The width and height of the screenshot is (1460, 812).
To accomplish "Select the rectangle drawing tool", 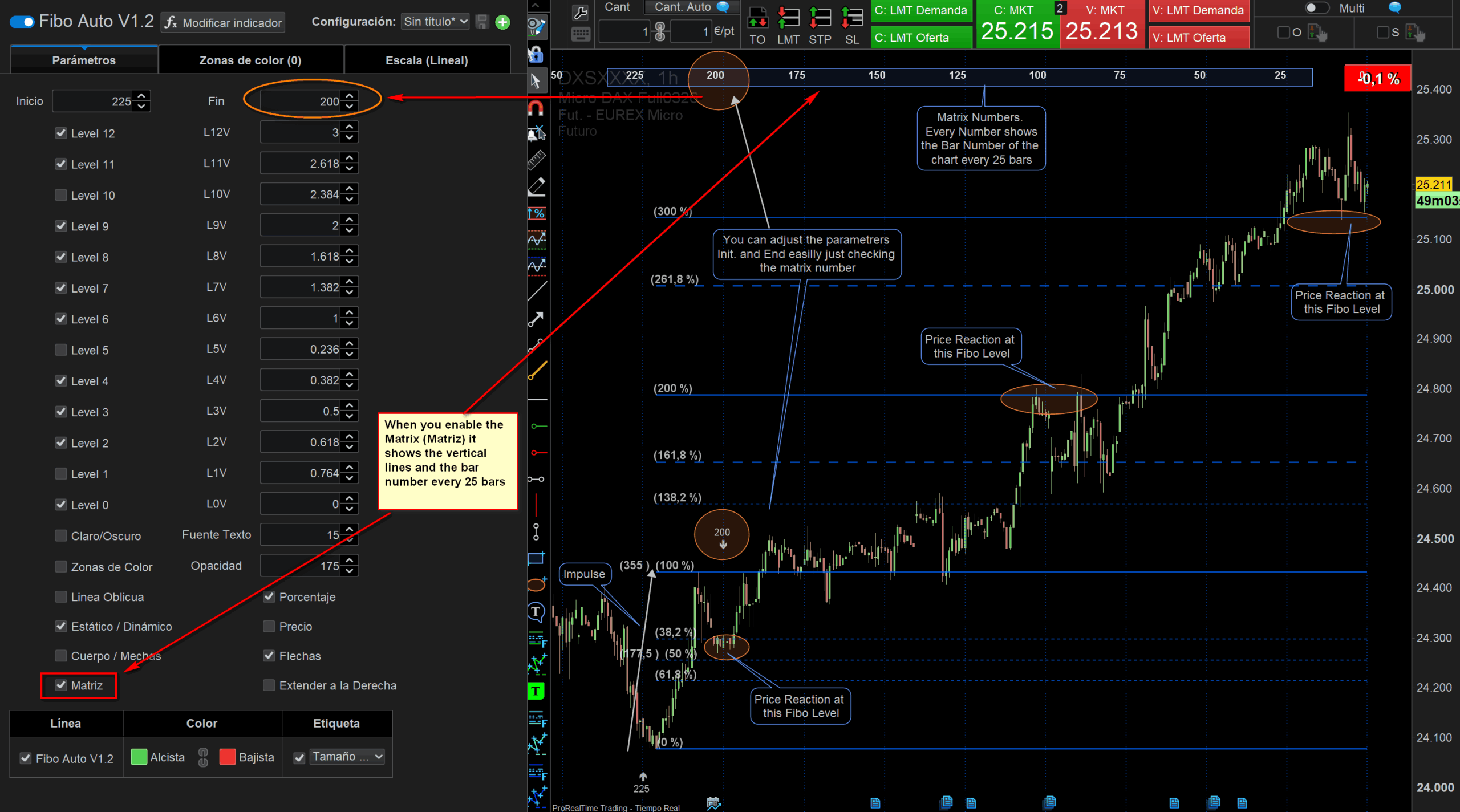I will 536,558.
